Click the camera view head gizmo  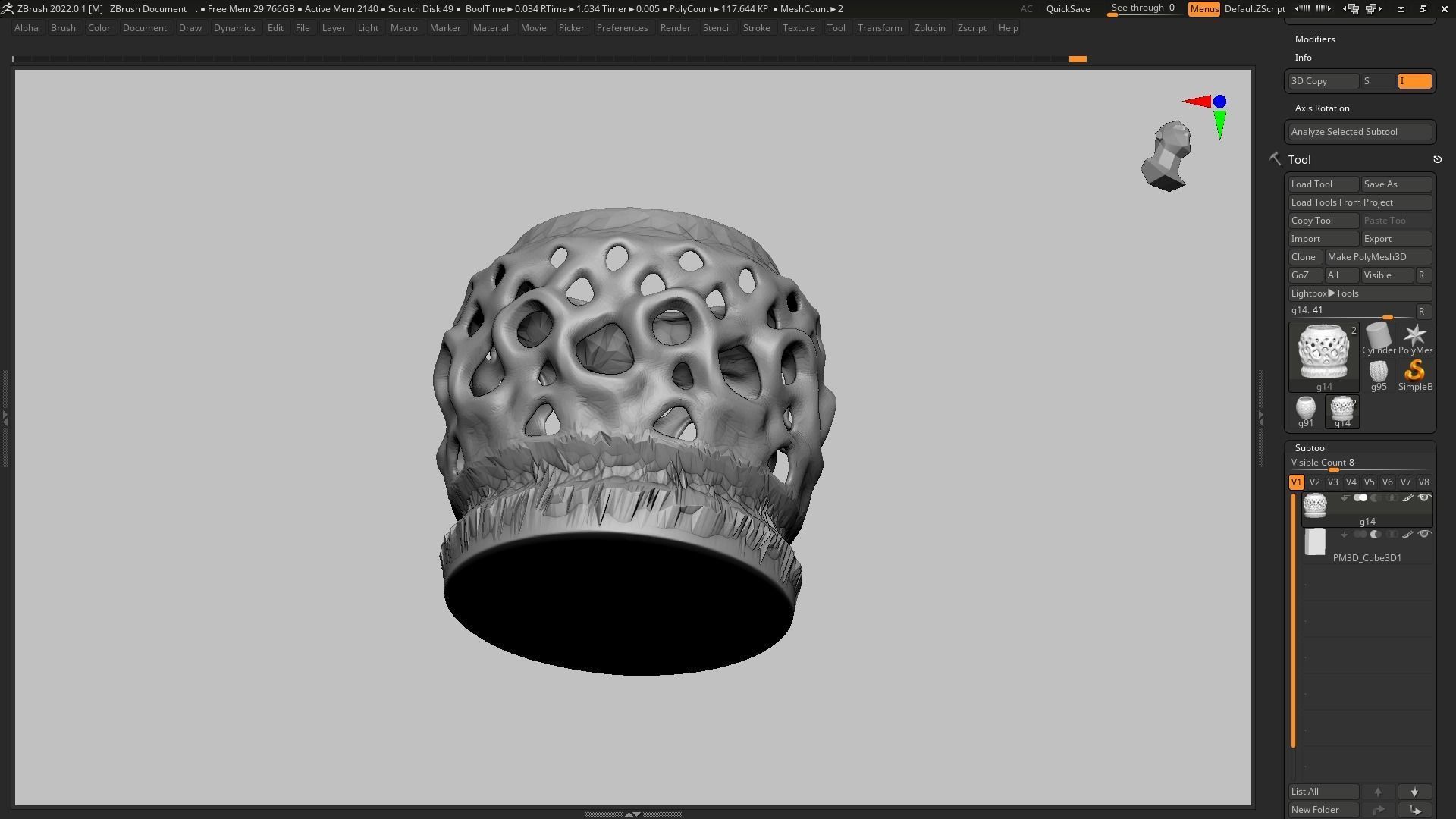click(x=1166, y=156)
